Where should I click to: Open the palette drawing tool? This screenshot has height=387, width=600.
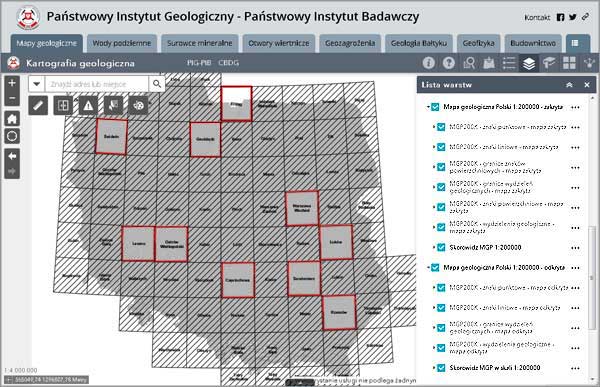coord(138,105)
